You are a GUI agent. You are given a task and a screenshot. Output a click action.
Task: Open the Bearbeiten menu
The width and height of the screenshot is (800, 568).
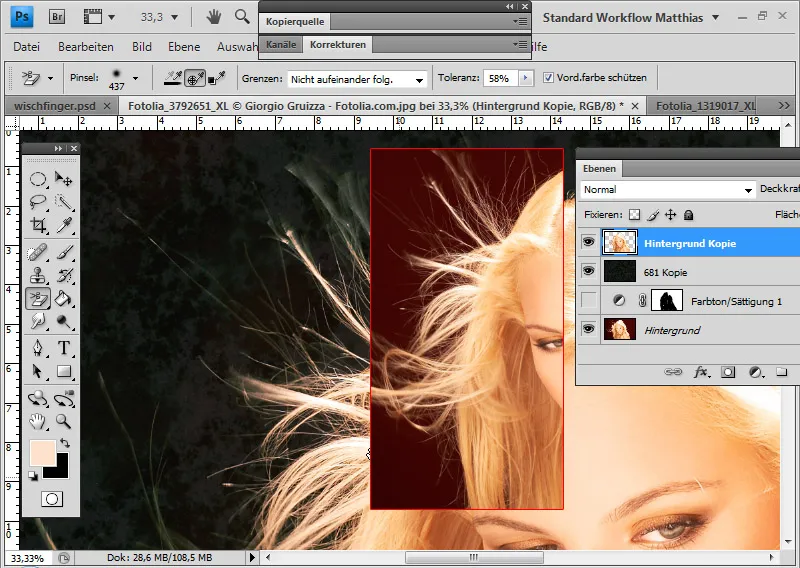86,46
